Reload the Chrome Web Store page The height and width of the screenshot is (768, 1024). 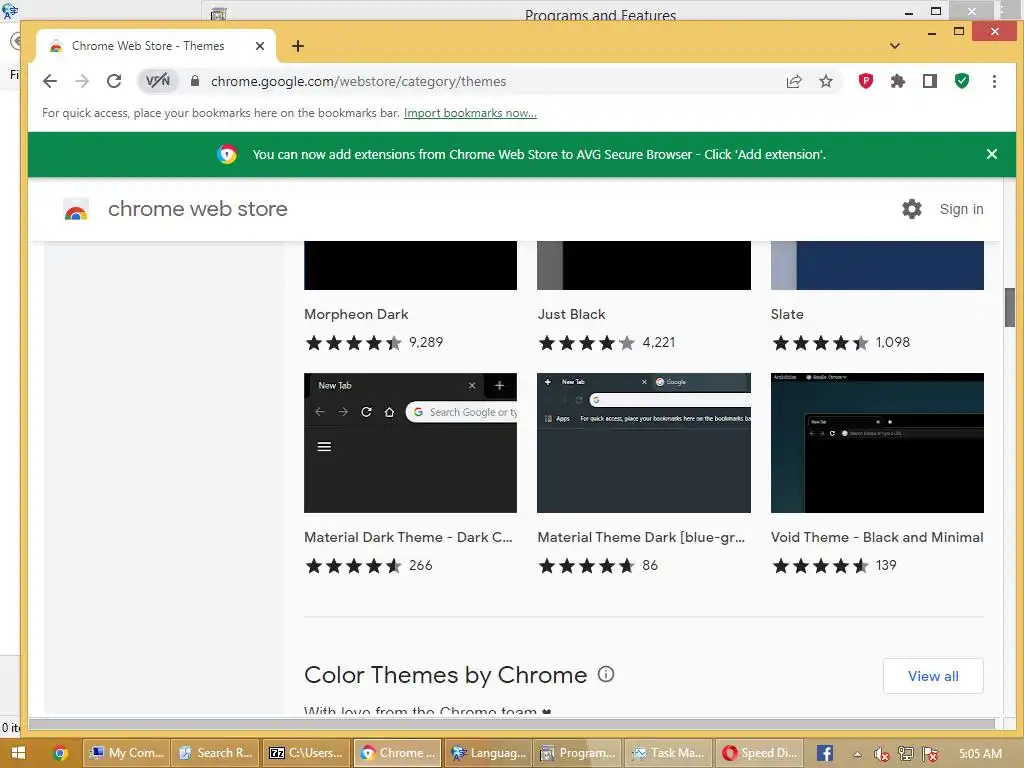(x=114, y=81)
